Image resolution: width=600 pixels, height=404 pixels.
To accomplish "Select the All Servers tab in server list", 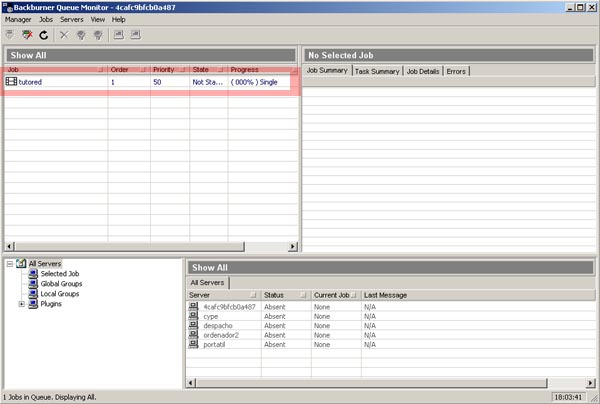I will [x=207, y=283].
